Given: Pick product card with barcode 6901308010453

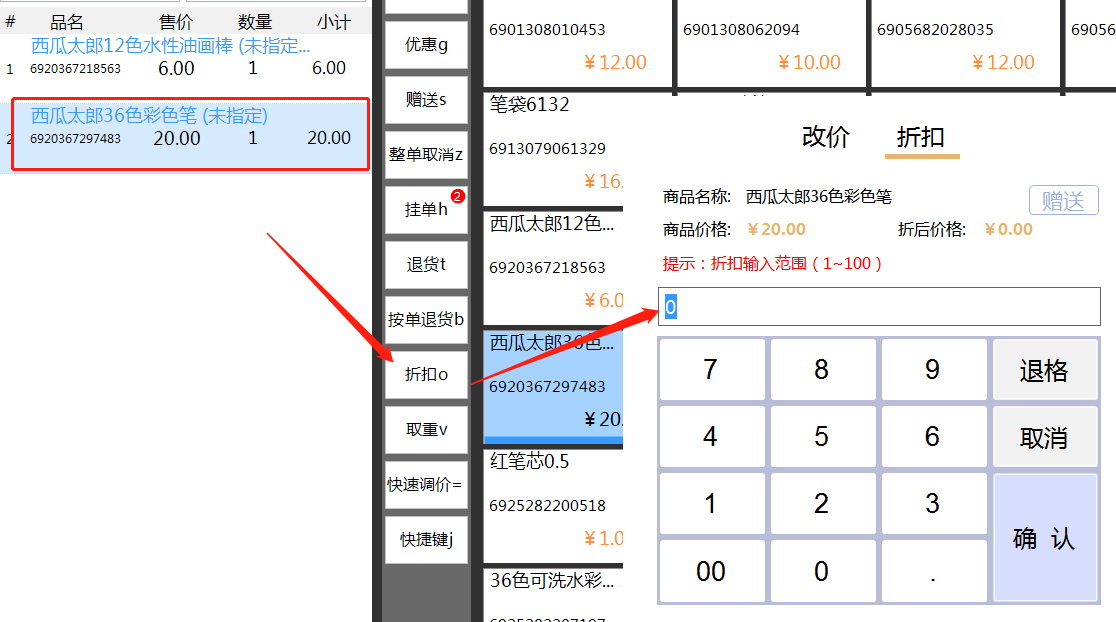Looking at the screenshot, I should 578,44.
